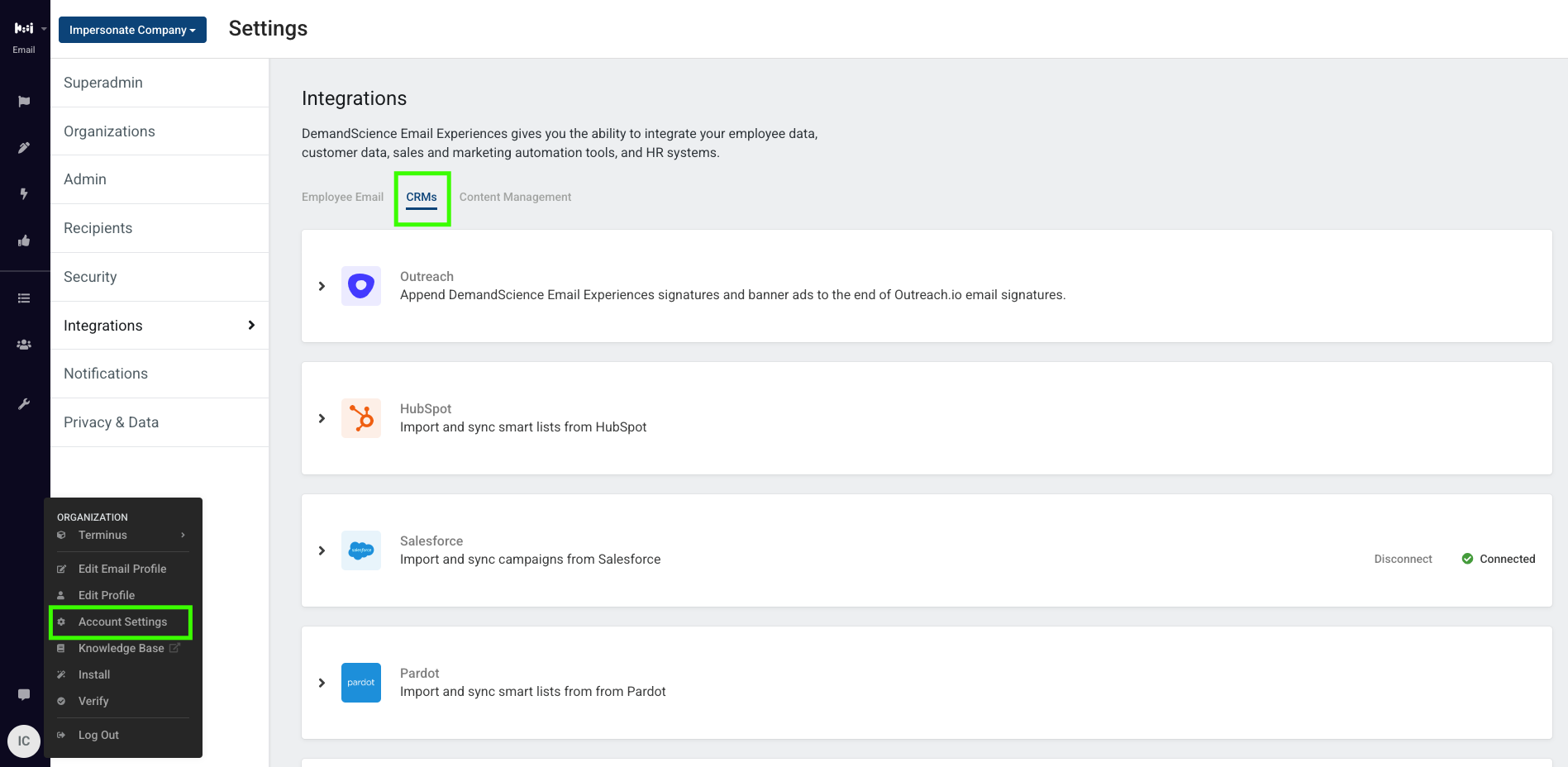Image resolution: width=1568 pixels, height=767 pixels.
Task: Open the Privacy & Data settings section
Action: (x=160, y=422)
